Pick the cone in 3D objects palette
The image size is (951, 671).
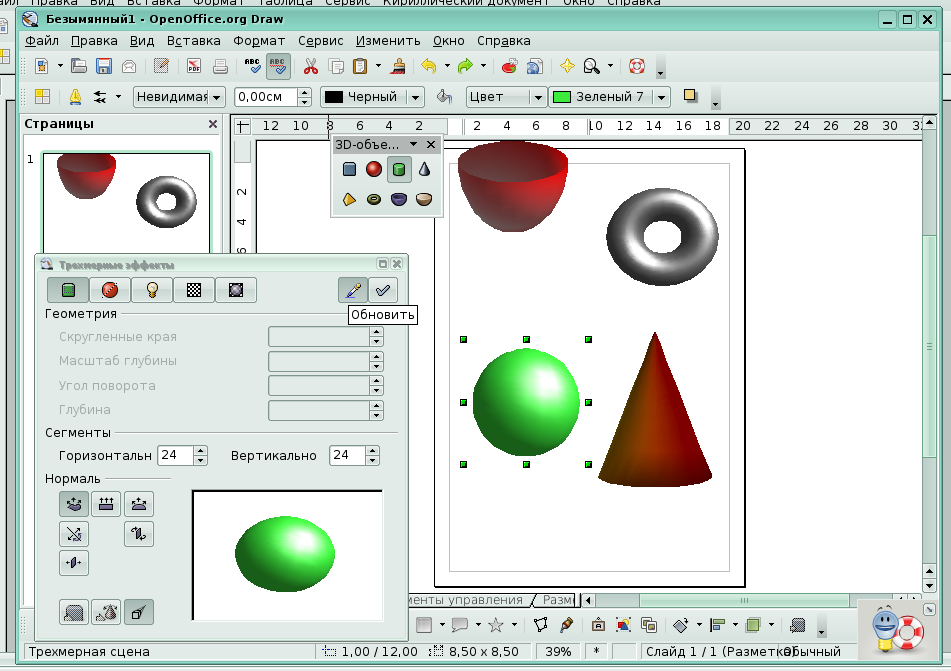(x=425, y=169)
